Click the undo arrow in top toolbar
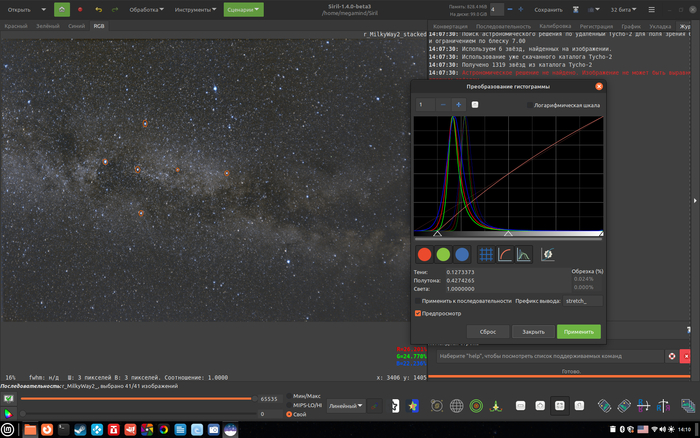 [x=99, y=9]
